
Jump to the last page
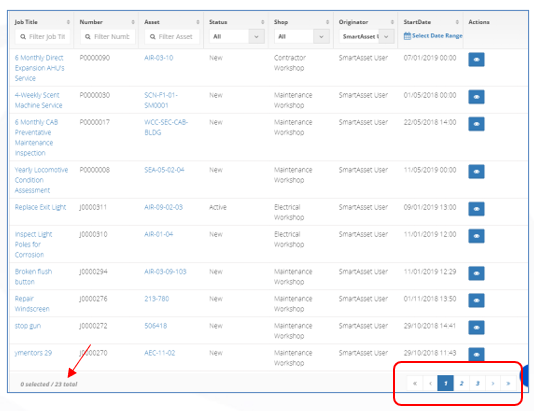[508, 383]
